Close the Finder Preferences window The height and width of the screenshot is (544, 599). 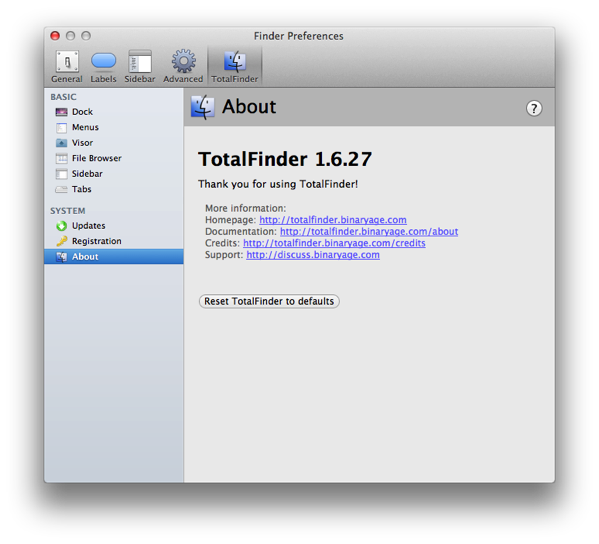[x=55, y=36]
